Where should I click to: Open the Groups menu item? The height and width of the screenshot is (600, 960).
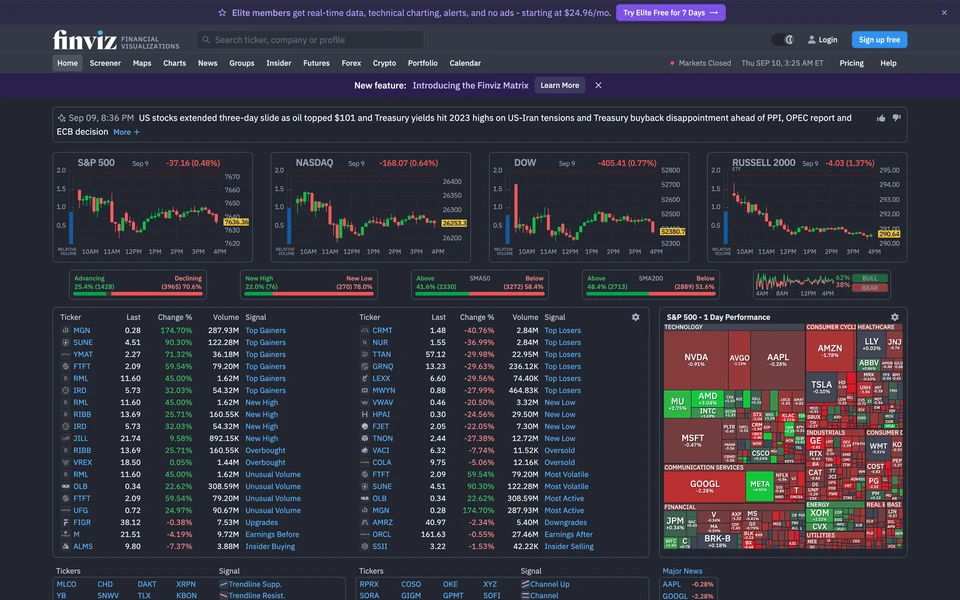(x=242, y=63)
